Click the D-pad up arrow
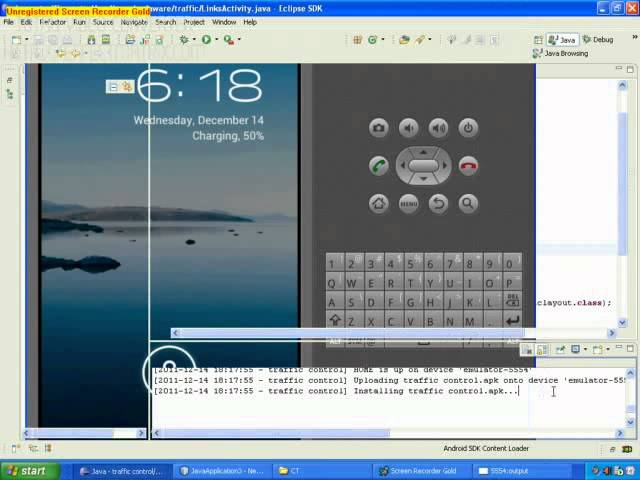The image size is (640, 480). click(423, 152)
